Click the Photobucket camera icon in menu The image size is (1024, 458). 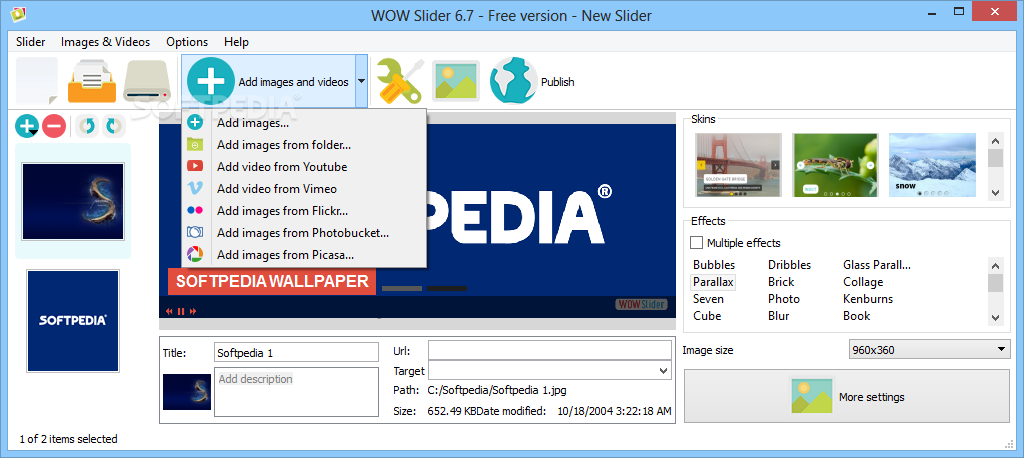195,233
